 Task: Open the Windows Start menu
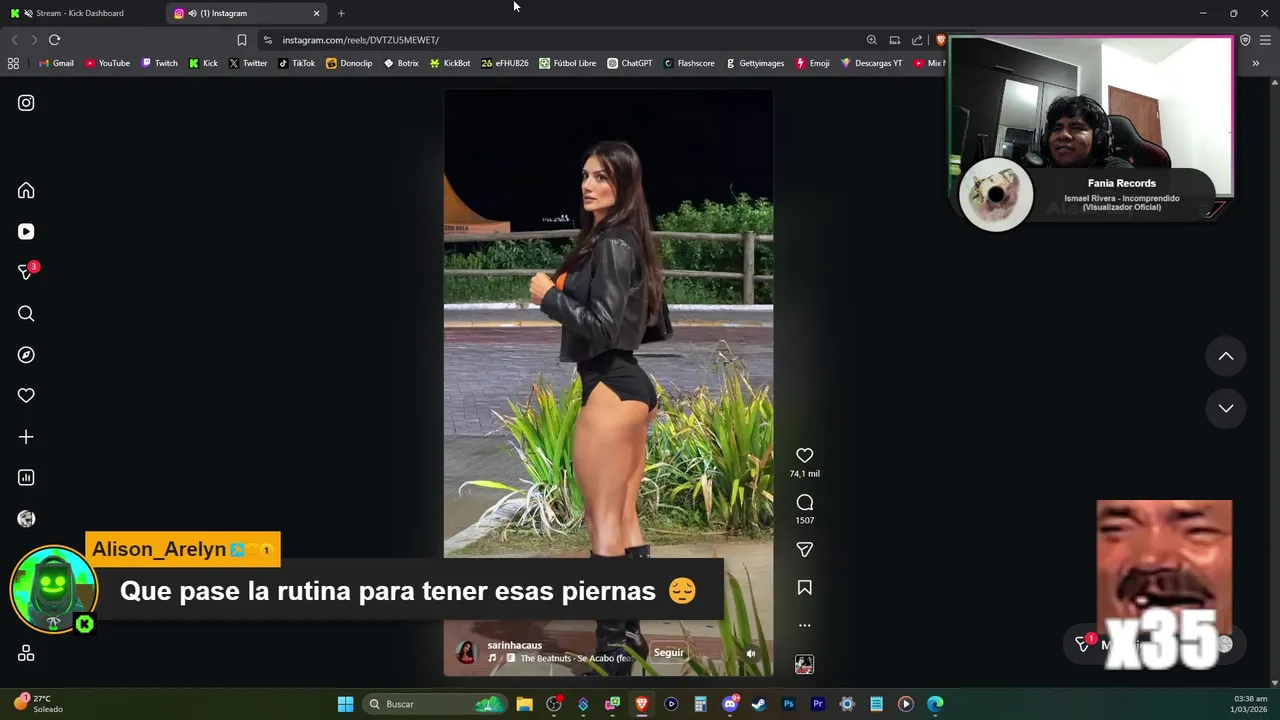[x=345, y=704]
